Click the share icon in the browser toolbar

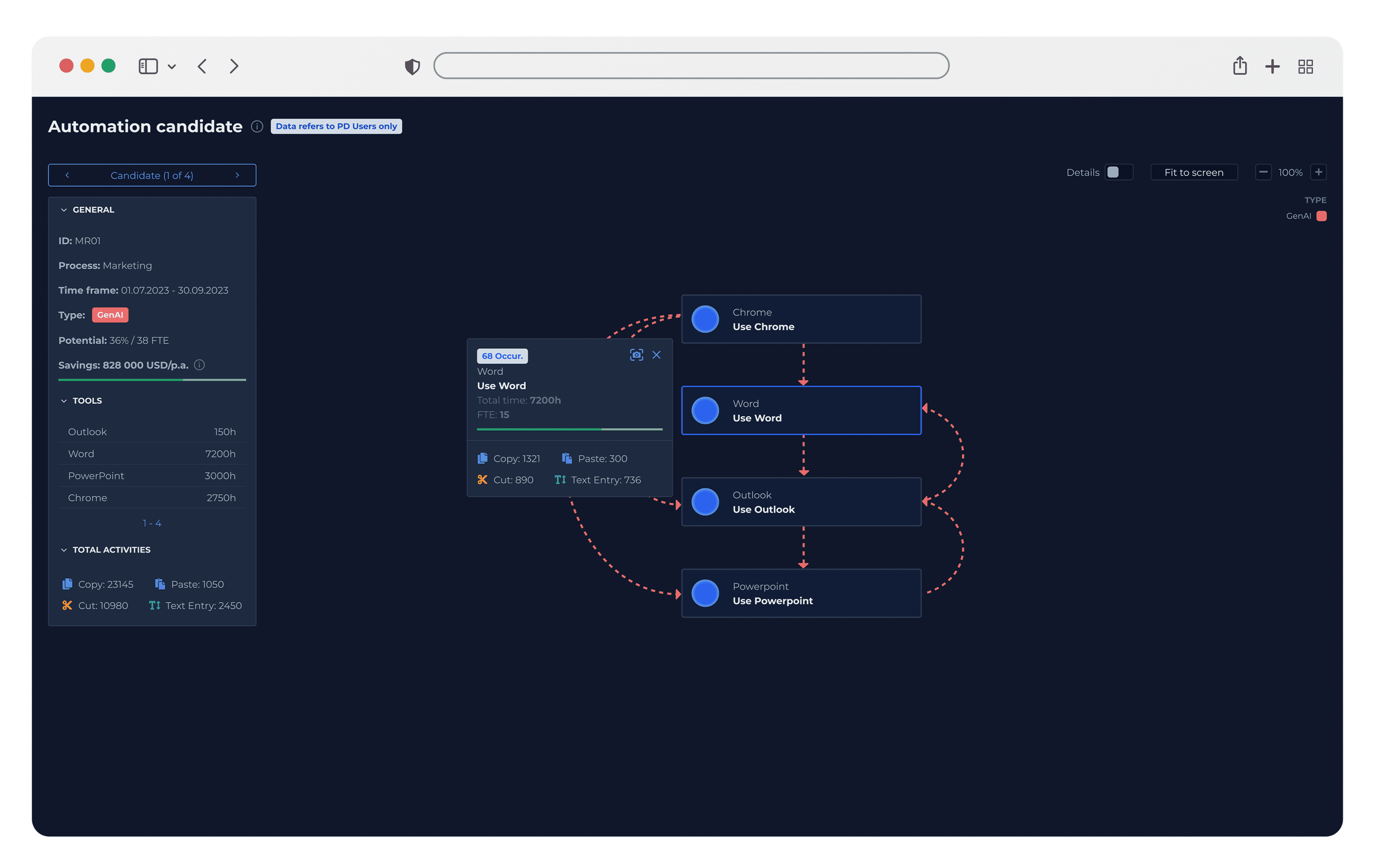1240,66
